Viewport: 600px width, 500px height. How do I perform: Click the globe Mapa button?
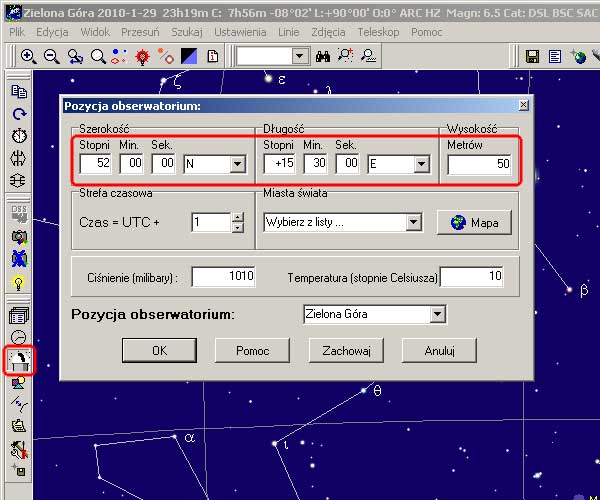coord(474,222)
